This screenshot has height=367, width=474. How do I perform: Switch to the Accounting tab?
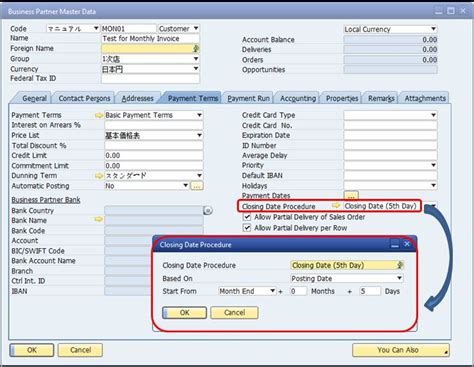(298, 98)
